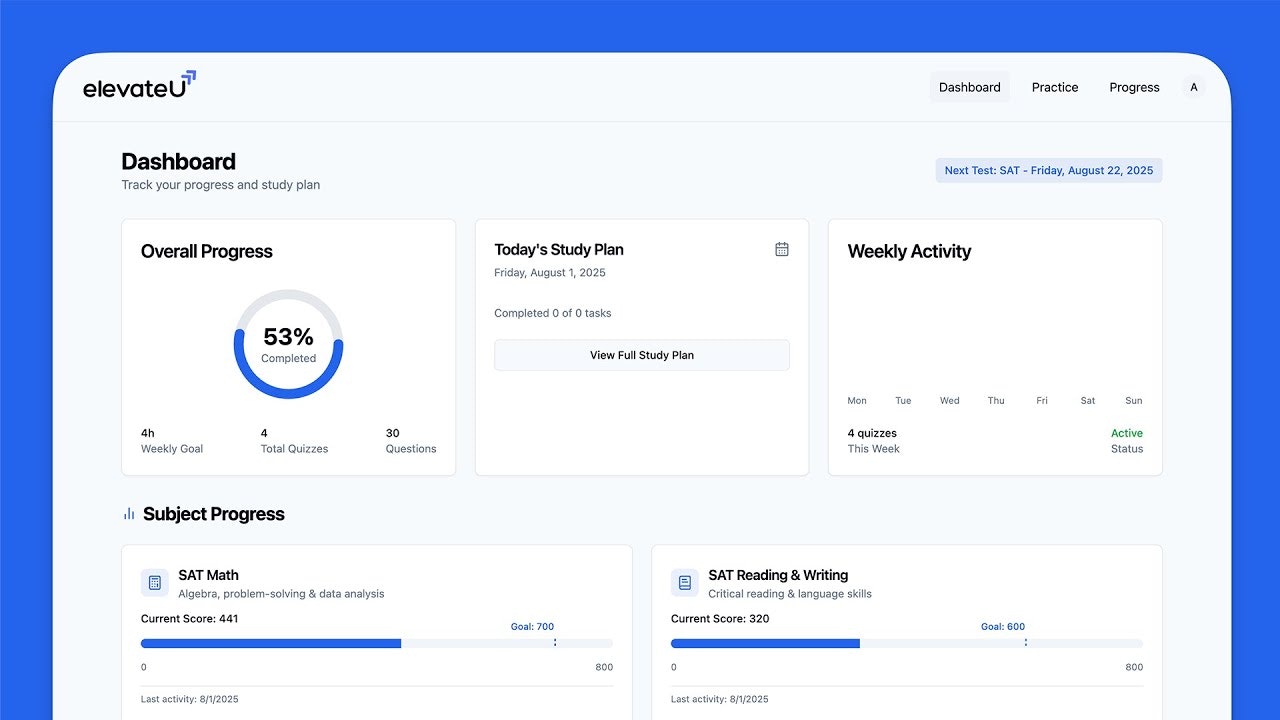
Task: Click the 53% completed progress ring
Action: click(288, 344)
